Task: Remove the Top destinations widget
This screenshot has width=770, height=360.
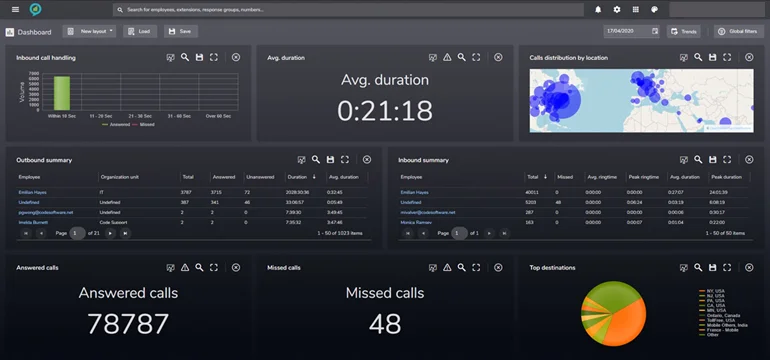Action: click(x=749, y=268)
